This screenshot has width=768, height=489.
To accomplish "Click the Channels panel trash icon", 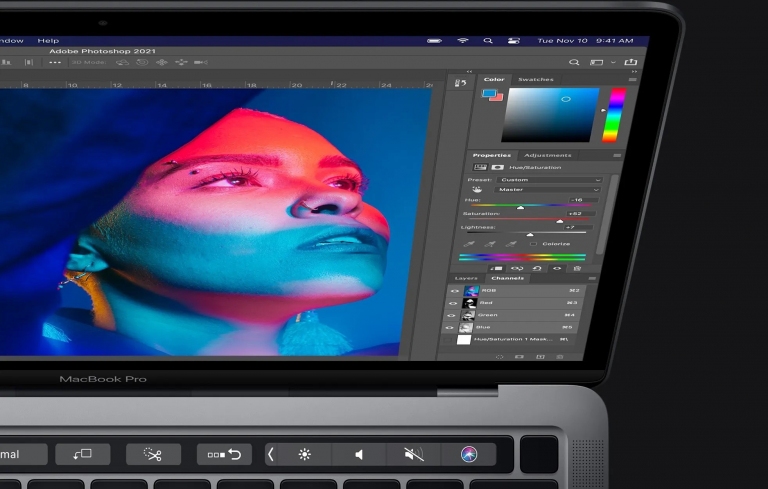I will (559, 357).
